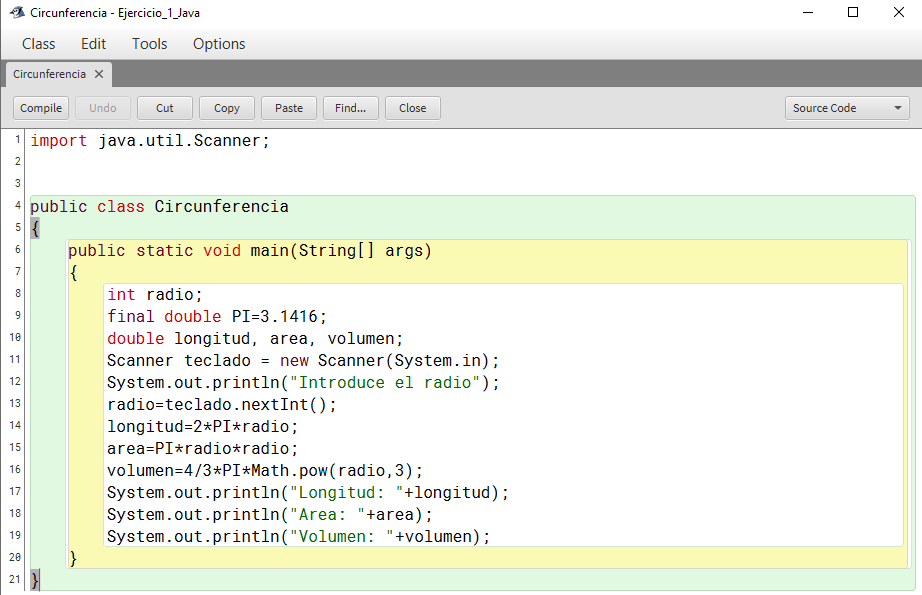Click the BlueJ application icon in title bar
922x595 pixels.
click(16, 13)
